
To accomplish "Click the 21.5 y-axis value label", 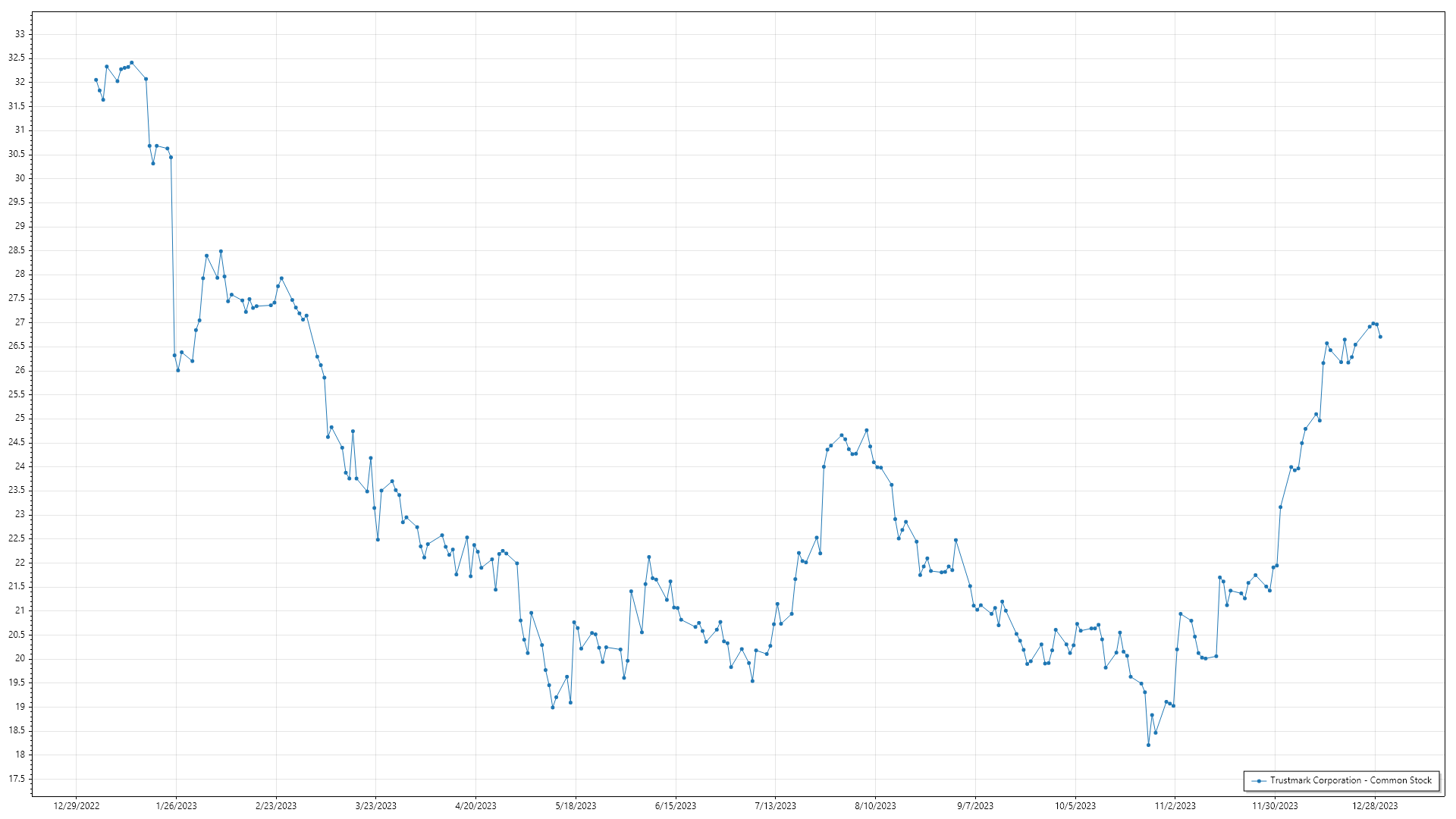I will [17, 587].
